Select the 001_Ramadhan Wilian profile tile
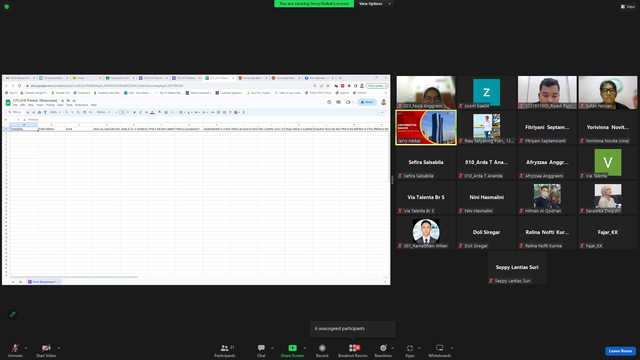This screenshot has width=640, height=360. click(426, 233)
